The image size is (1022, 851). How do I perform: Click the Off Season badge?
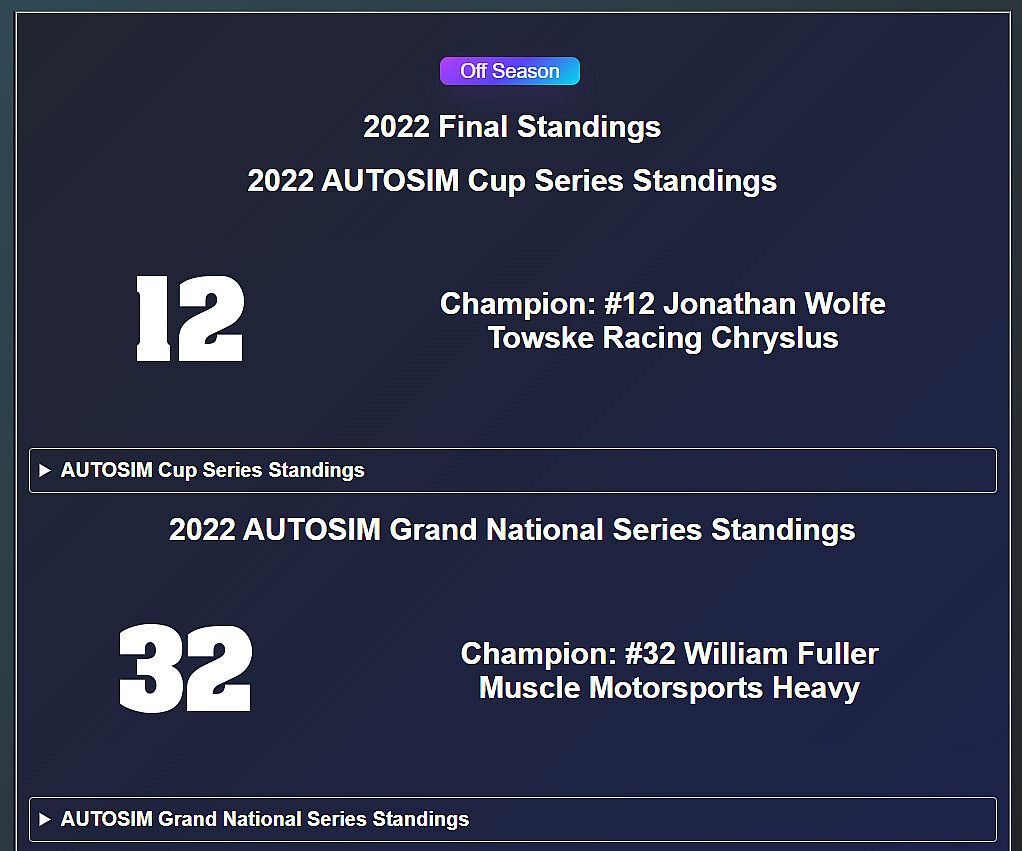(x=510, y=71)
